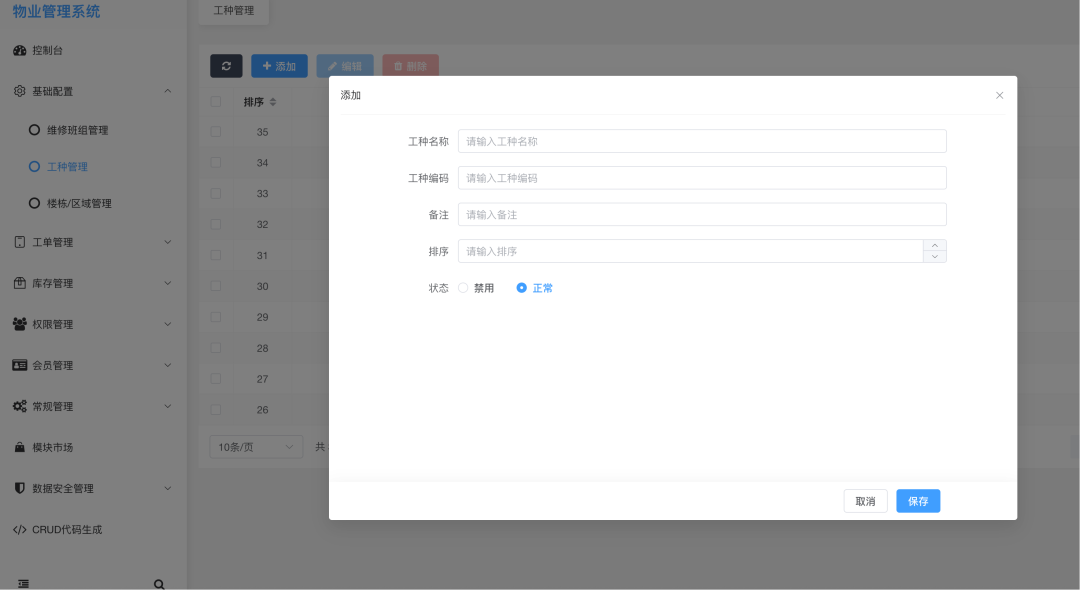Click the 保存 button
This screenshot has height=590, width=1080.
click(918, 501)
